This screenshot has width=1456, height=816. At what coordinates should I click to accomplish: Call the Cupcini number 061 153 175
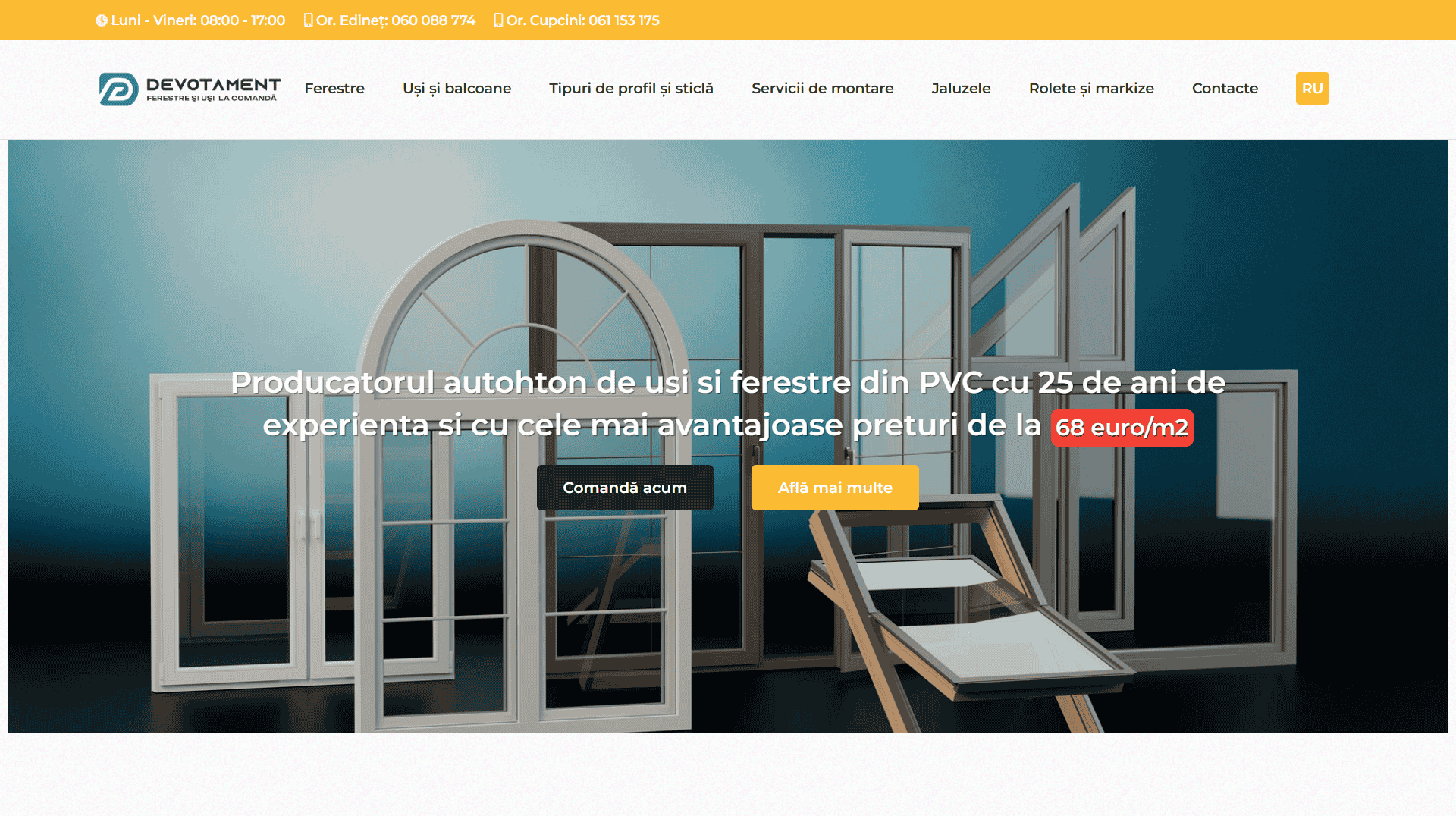pyautogui.click(x=623, y=20)
